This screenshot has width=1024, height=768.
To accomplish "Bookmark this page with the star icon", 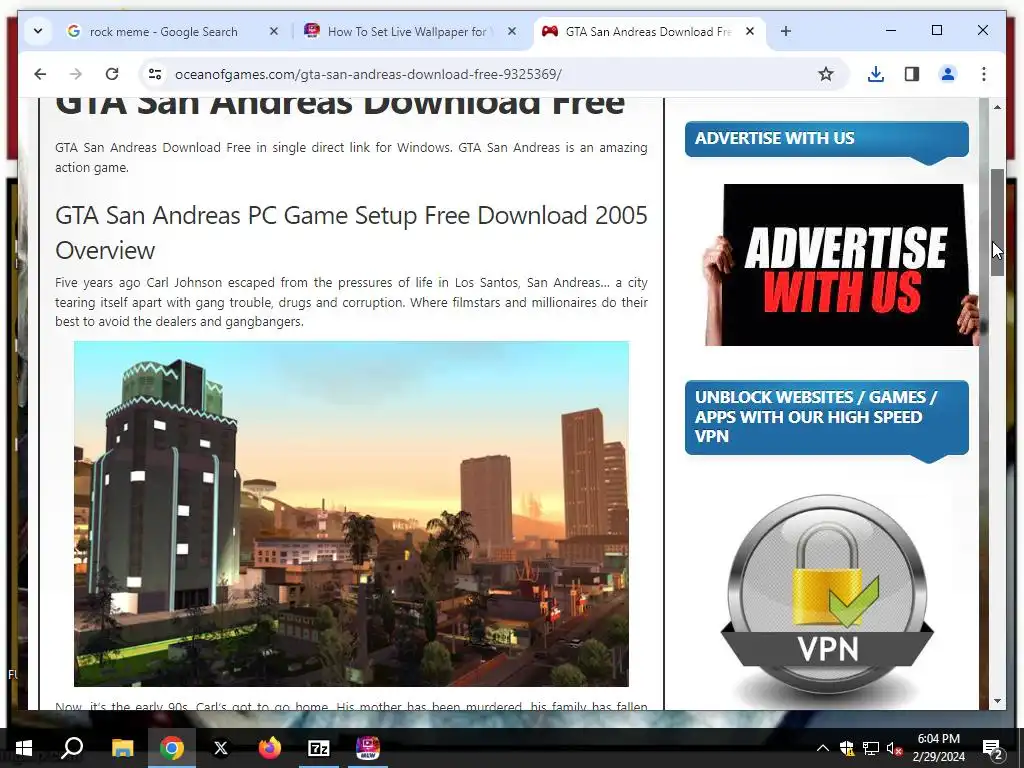I will (x=825, y=74).
